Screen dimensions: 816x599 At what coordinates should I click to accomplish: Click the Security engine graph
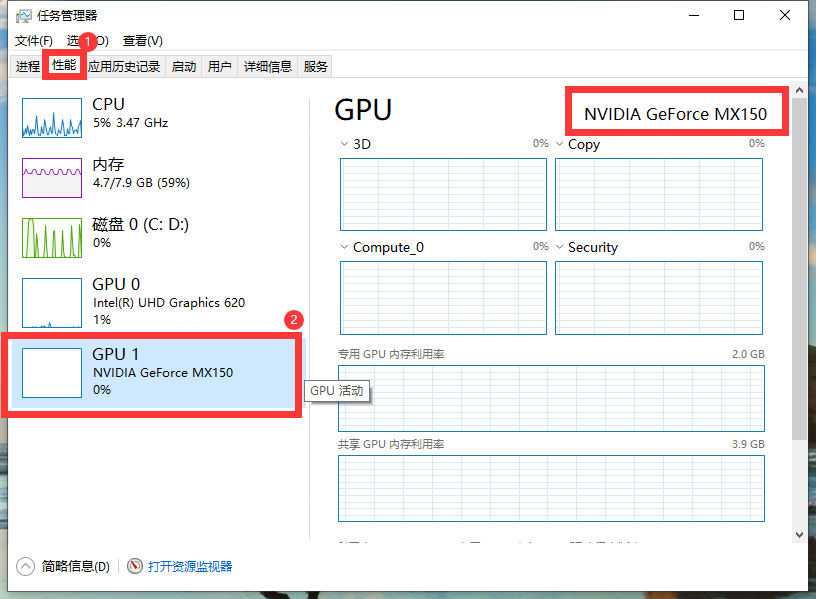(659, 298)
